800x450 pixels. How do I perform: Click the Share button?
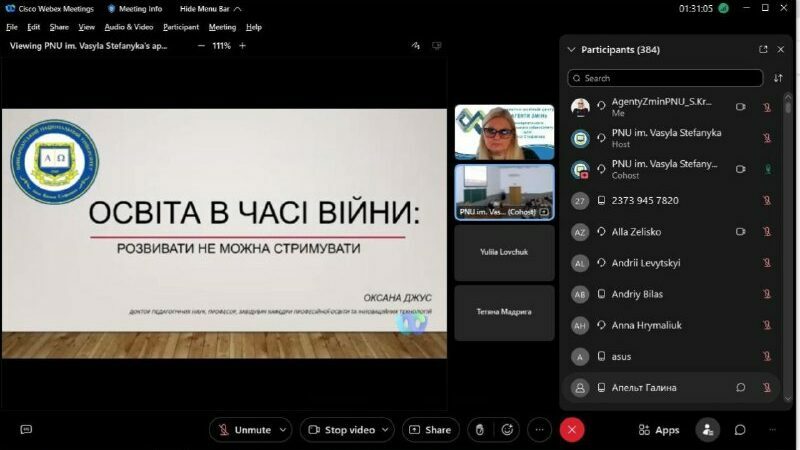(431, 430)
